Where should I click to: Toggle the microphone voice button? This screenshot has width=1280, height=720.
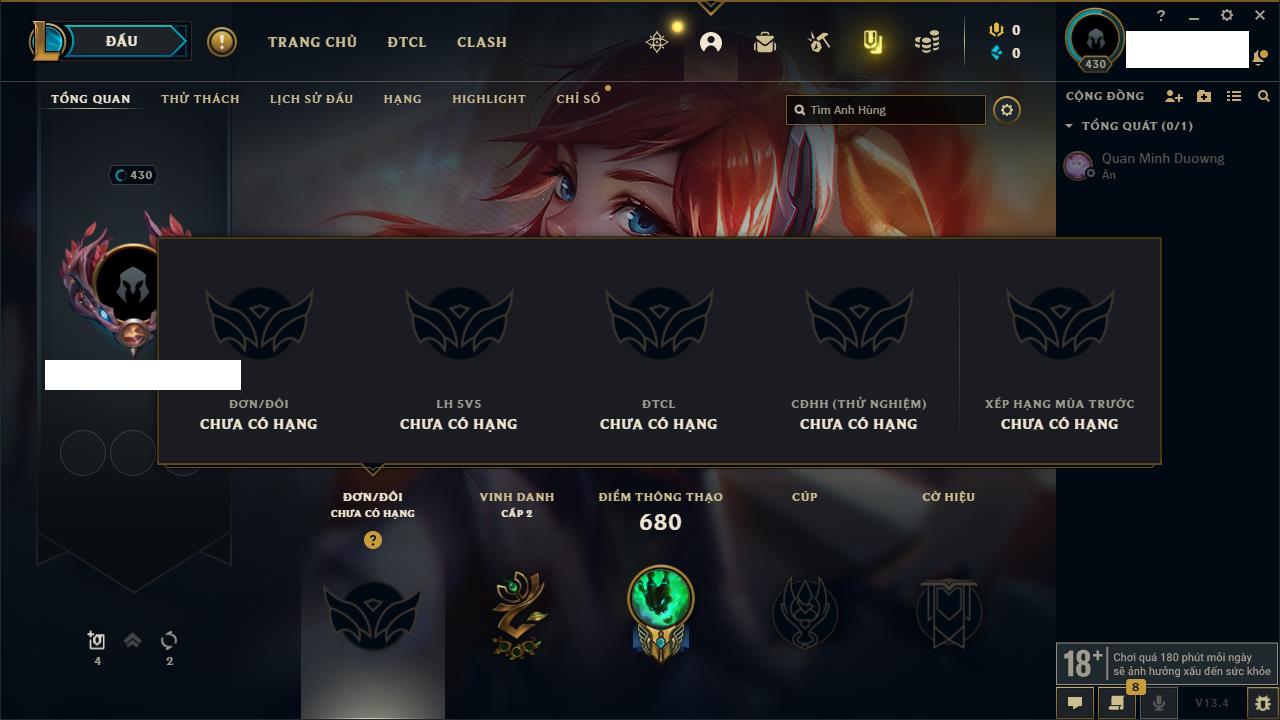pyautogui.click(x=1159, y=703)
